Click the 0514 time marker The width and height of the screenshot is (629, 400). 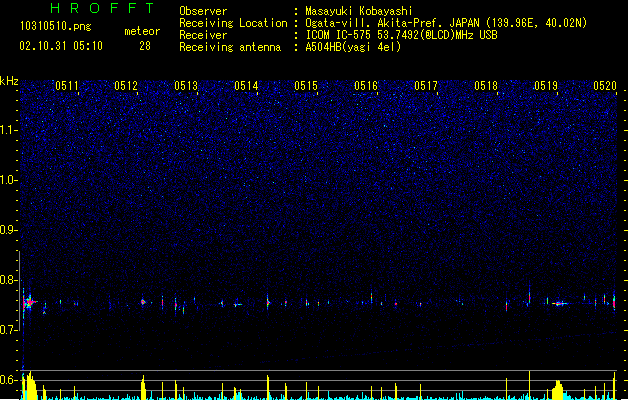coord(246,86)
